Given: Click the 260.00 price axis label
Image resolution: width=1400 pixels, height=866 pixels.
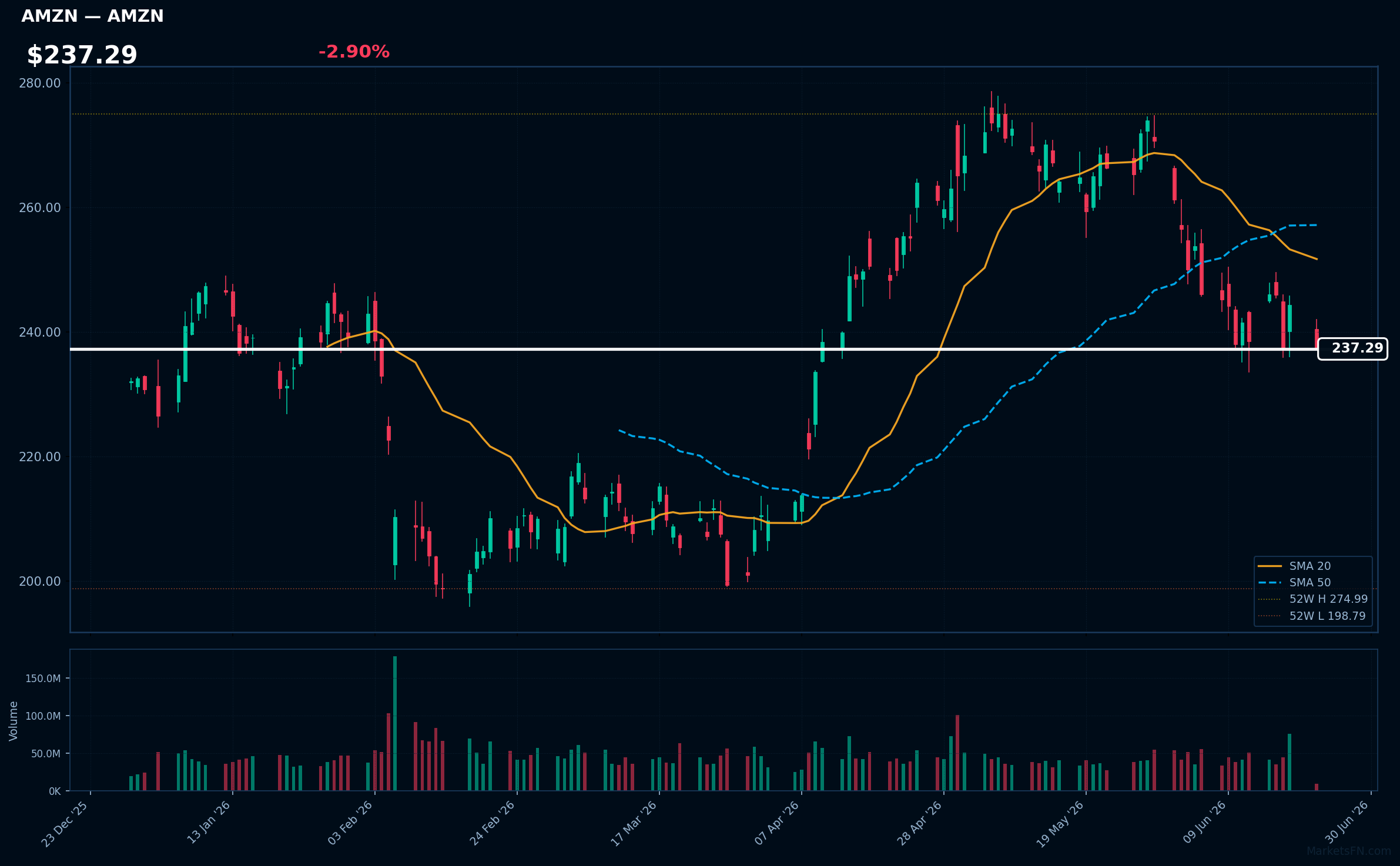Looking at the screenshot, I should point(40,207).
